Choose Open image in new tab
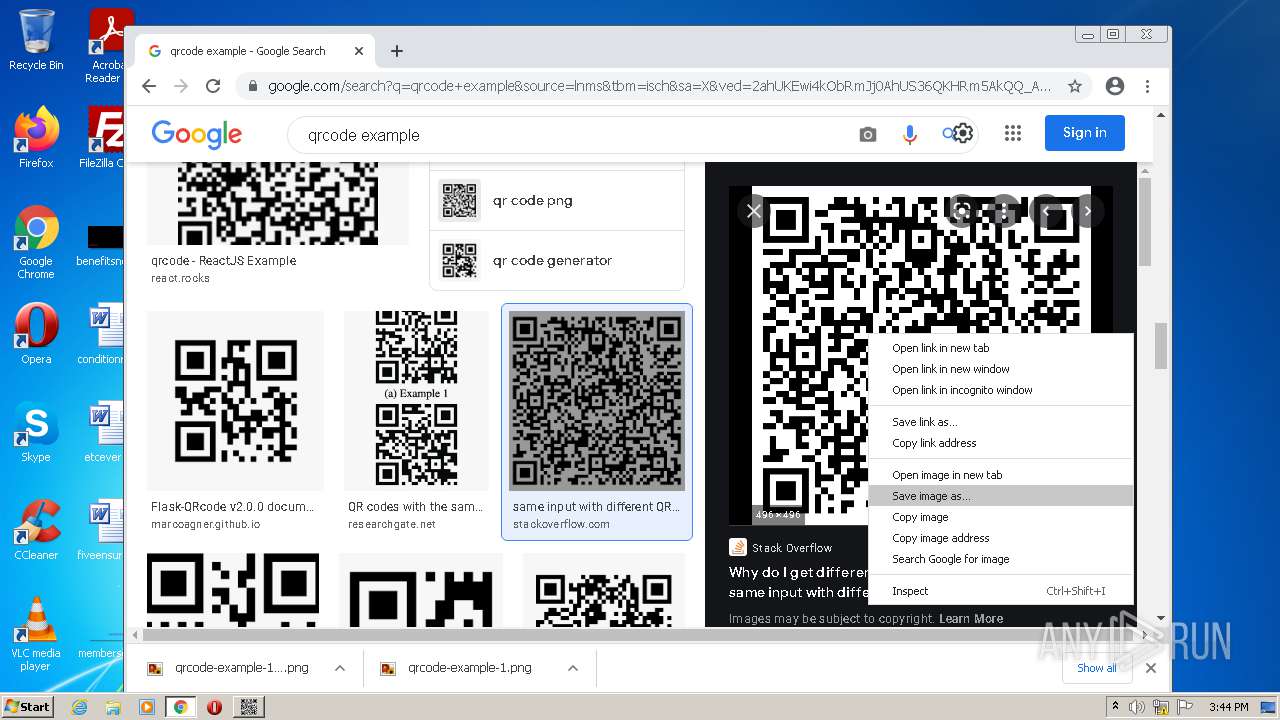 [x=1001, y=475]
